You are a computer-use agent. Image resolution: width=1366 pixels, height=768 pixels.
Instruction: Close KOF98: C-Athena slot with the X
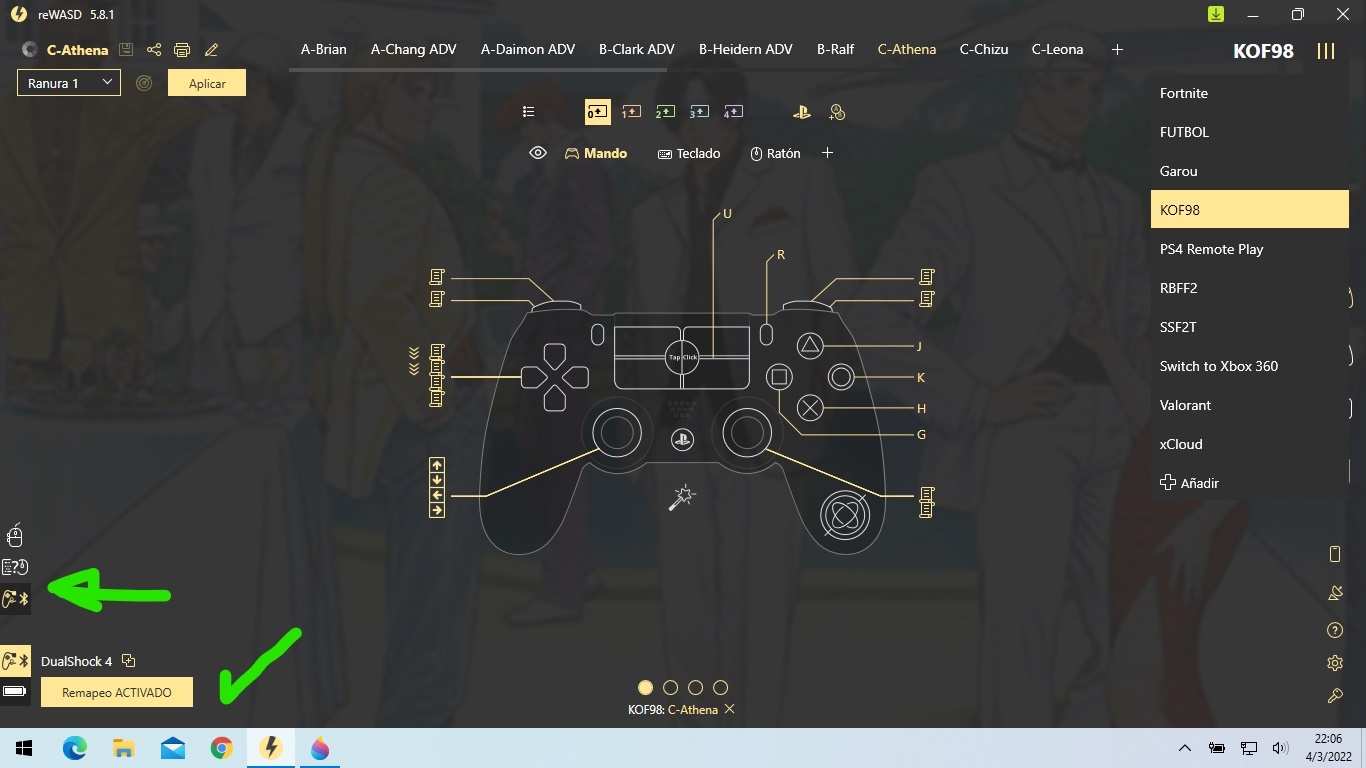tap(730, 709)
